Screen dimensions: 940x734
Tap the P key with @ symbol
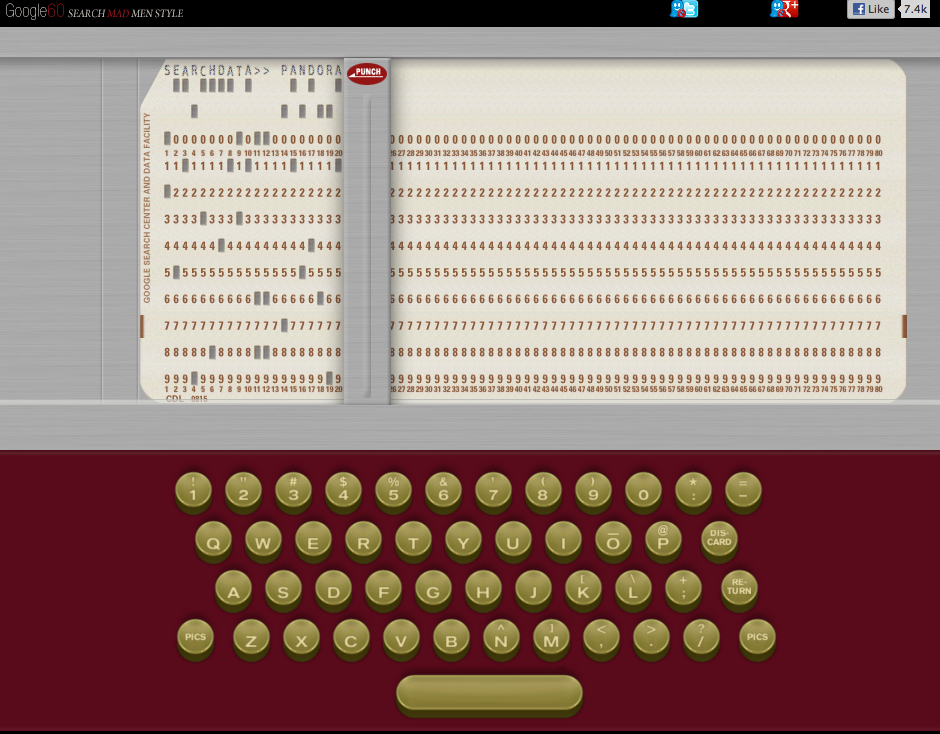coord(663,540)
